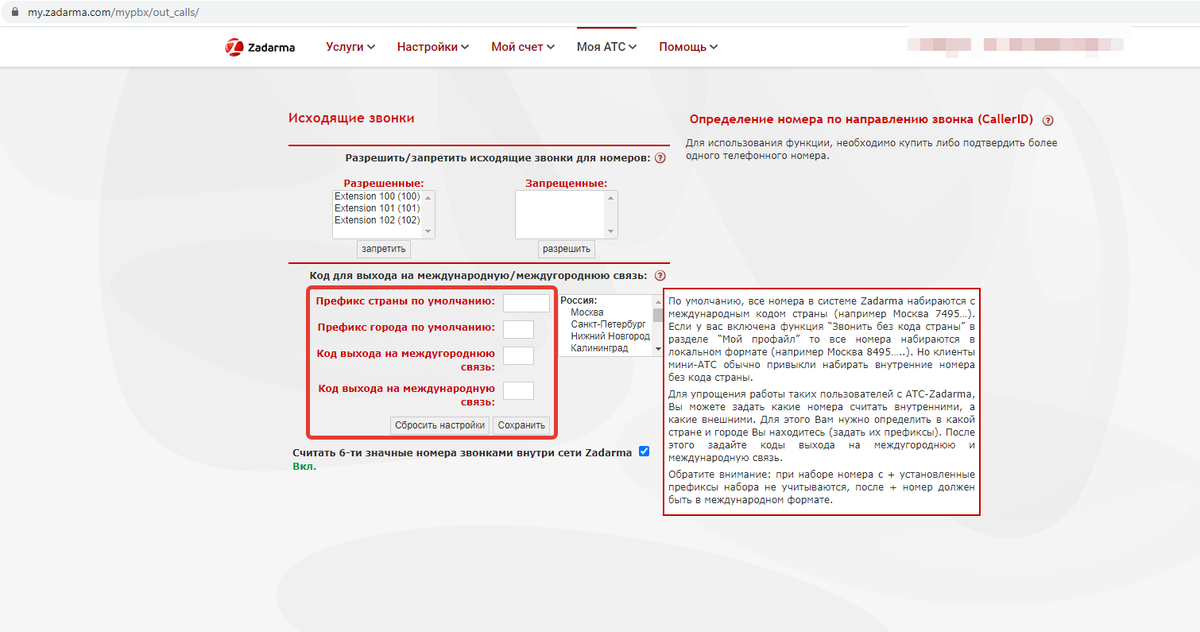
Task: Click scroll-down arrow of forbidden list
Action: point(611,232)
